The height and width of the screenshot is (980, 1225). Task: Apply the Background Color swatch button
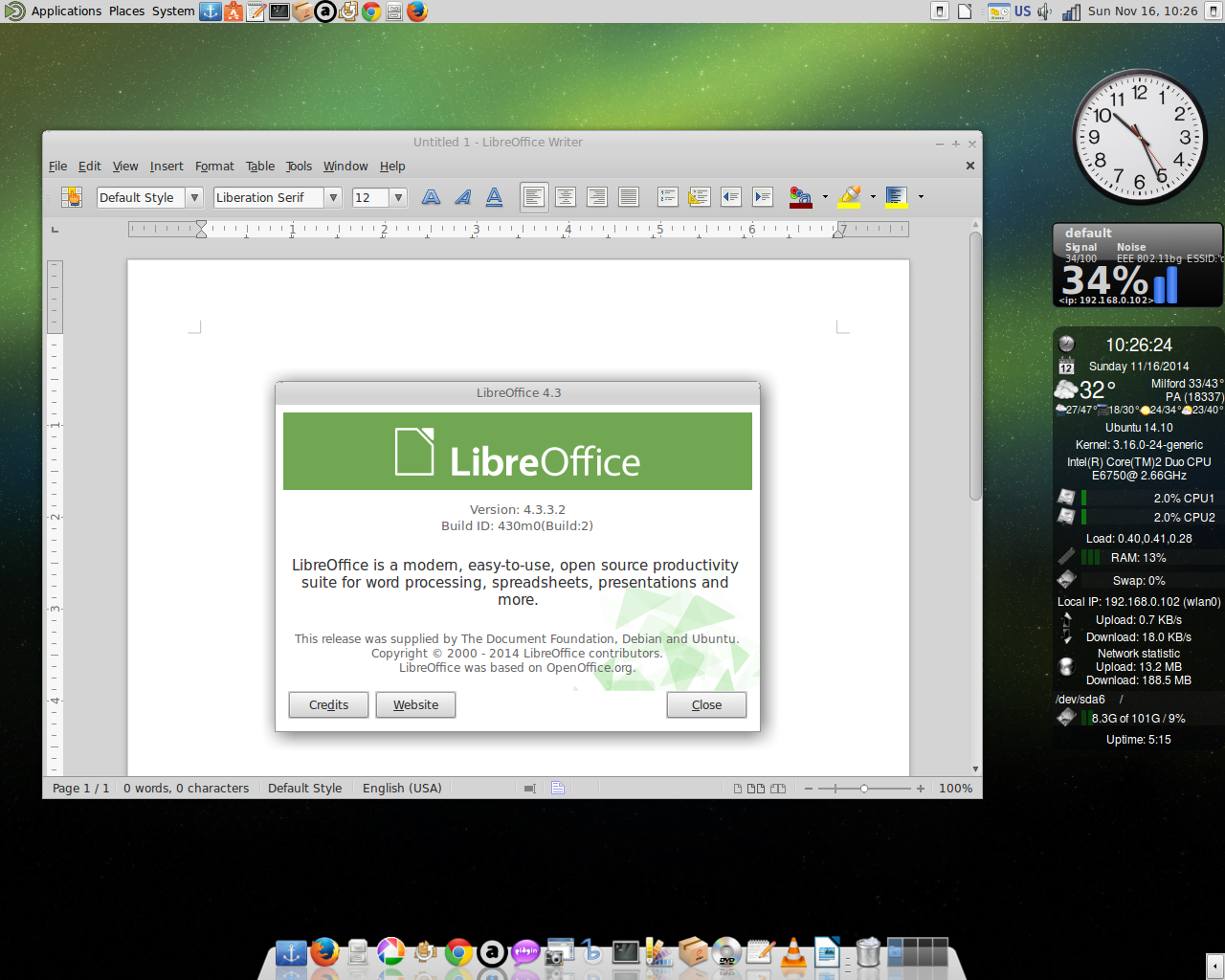point(896,197)
